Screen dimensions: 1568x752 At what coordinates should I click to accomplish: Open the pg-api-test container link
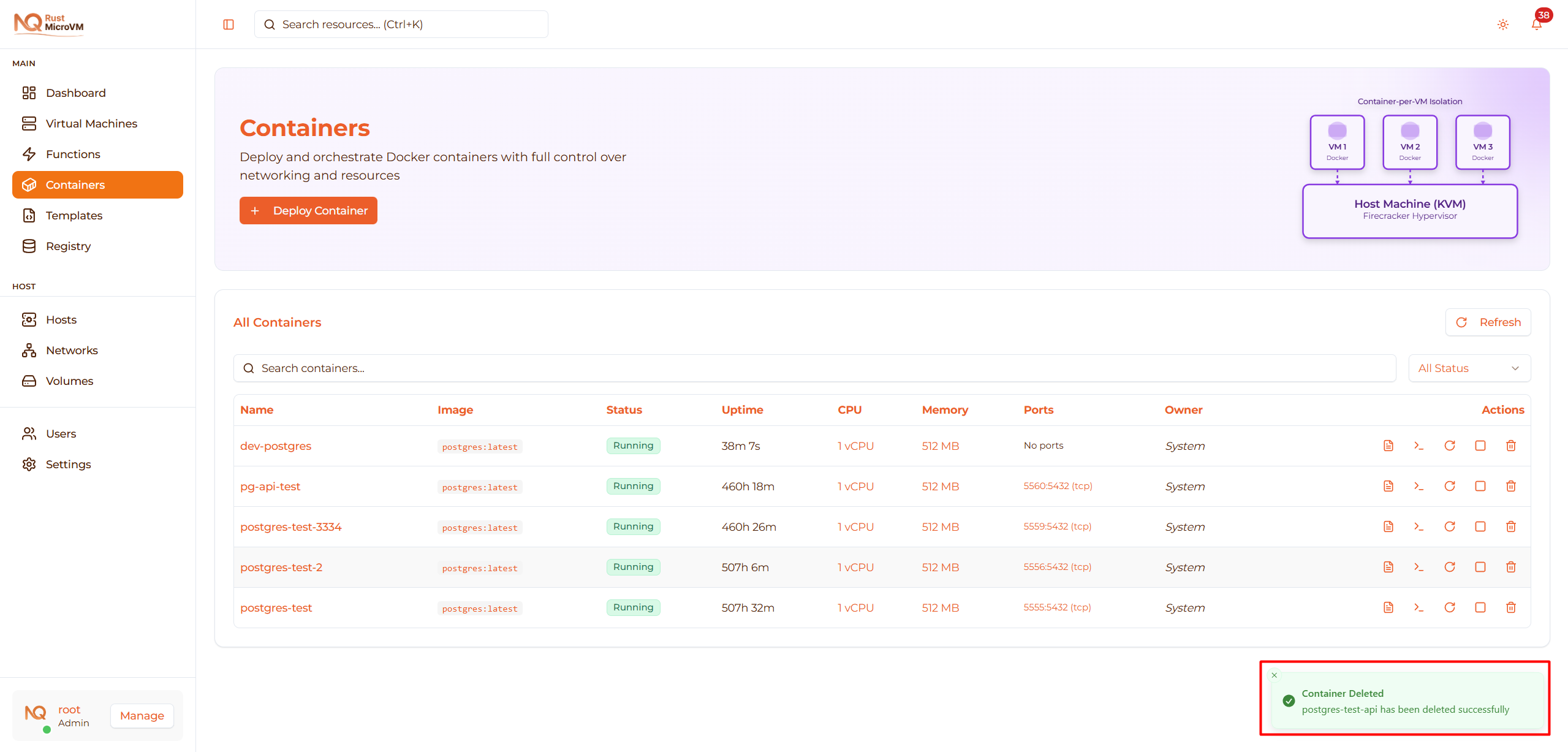point(270,487)
